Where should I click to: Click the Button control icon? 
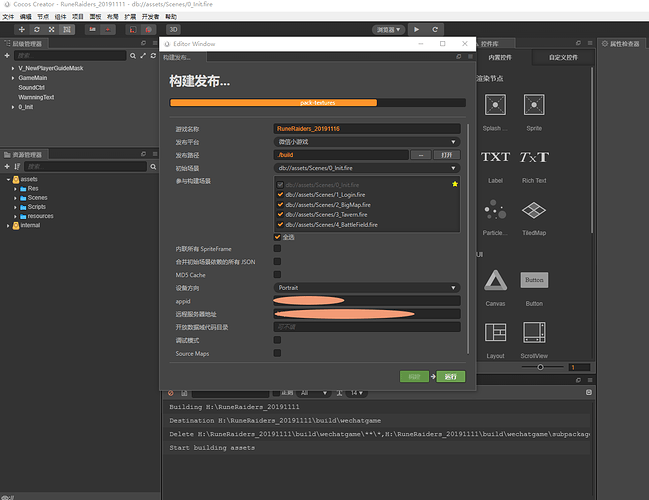tap(534, 280)
